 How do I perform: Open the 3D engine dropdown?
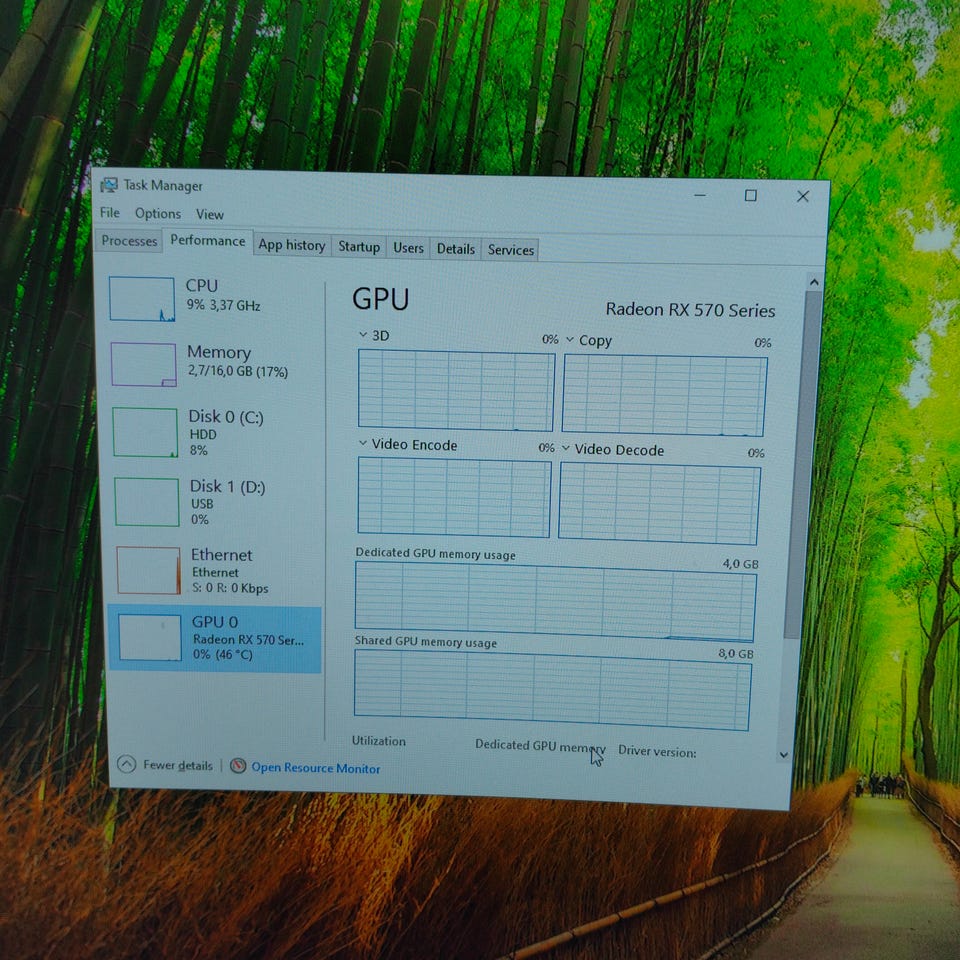click(x=363, y=334)
